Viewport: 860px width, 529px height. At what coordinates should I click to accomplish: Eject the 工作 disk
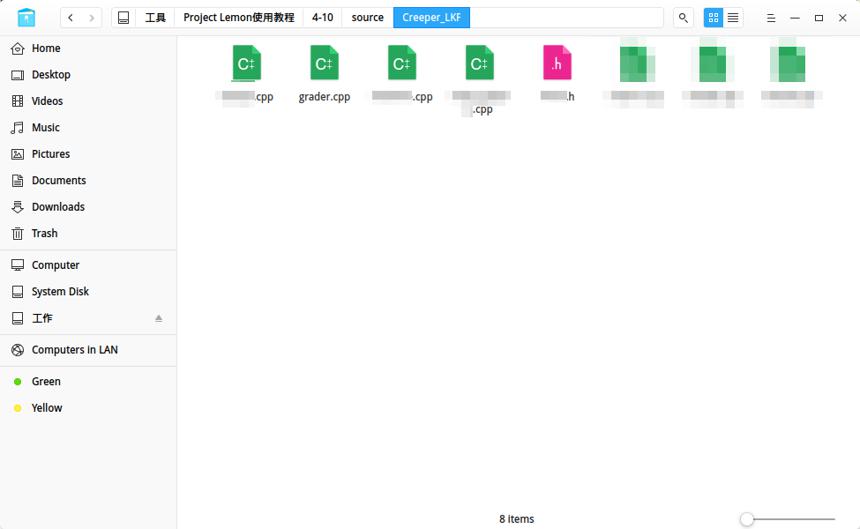pos(159,318)
